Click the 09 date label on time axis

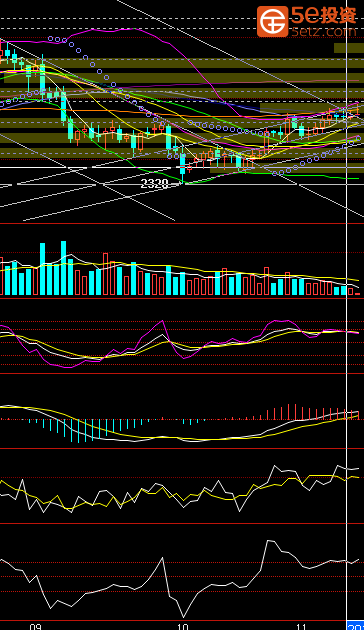click(36, 626)
